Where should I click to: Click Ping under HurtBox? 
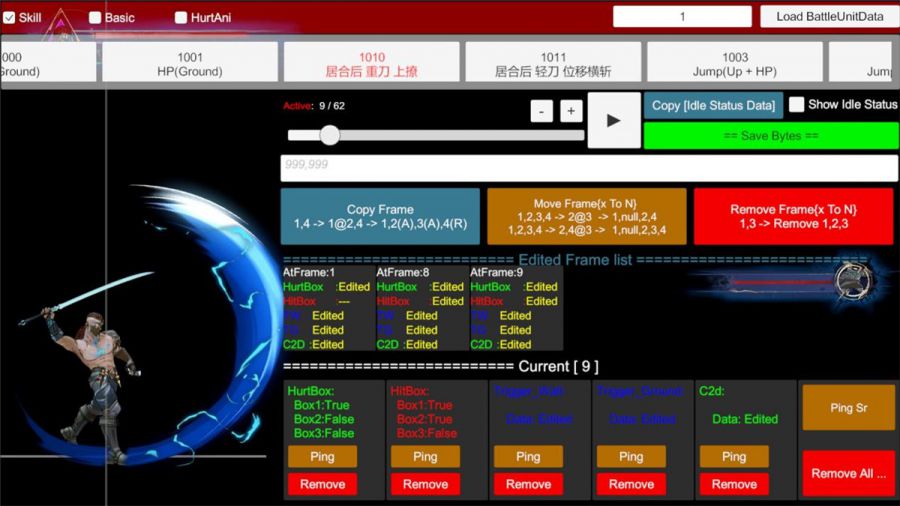(x=322, y=457)
